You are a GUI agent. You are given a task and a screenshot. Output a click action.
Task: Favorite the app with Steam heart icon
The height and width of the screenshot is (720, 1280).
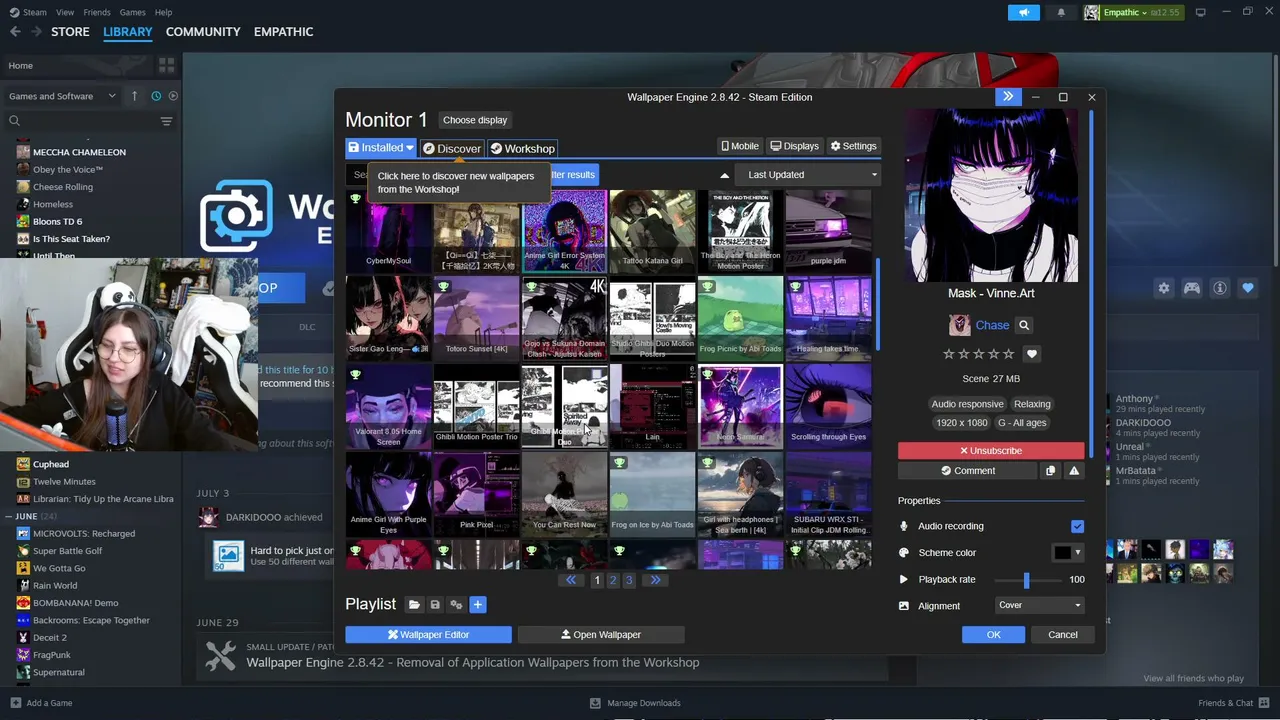[1247, 288]
